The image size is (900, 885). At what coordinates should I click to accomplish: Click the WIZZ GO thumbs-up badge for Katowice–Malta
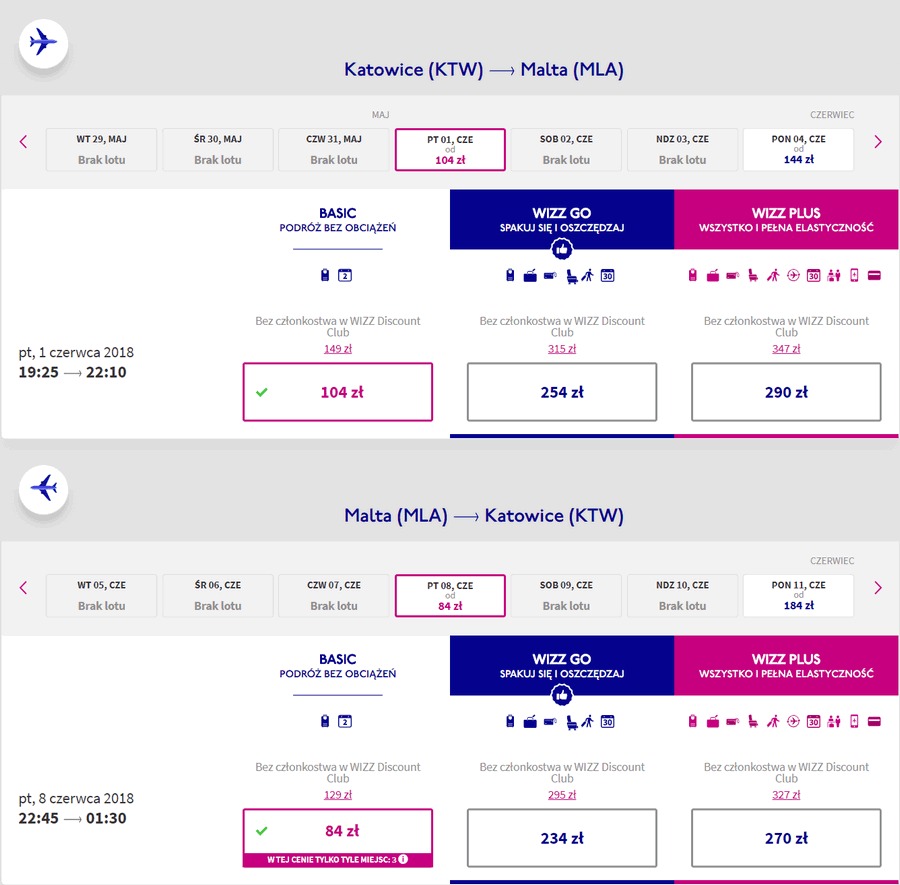click(561, 249)
